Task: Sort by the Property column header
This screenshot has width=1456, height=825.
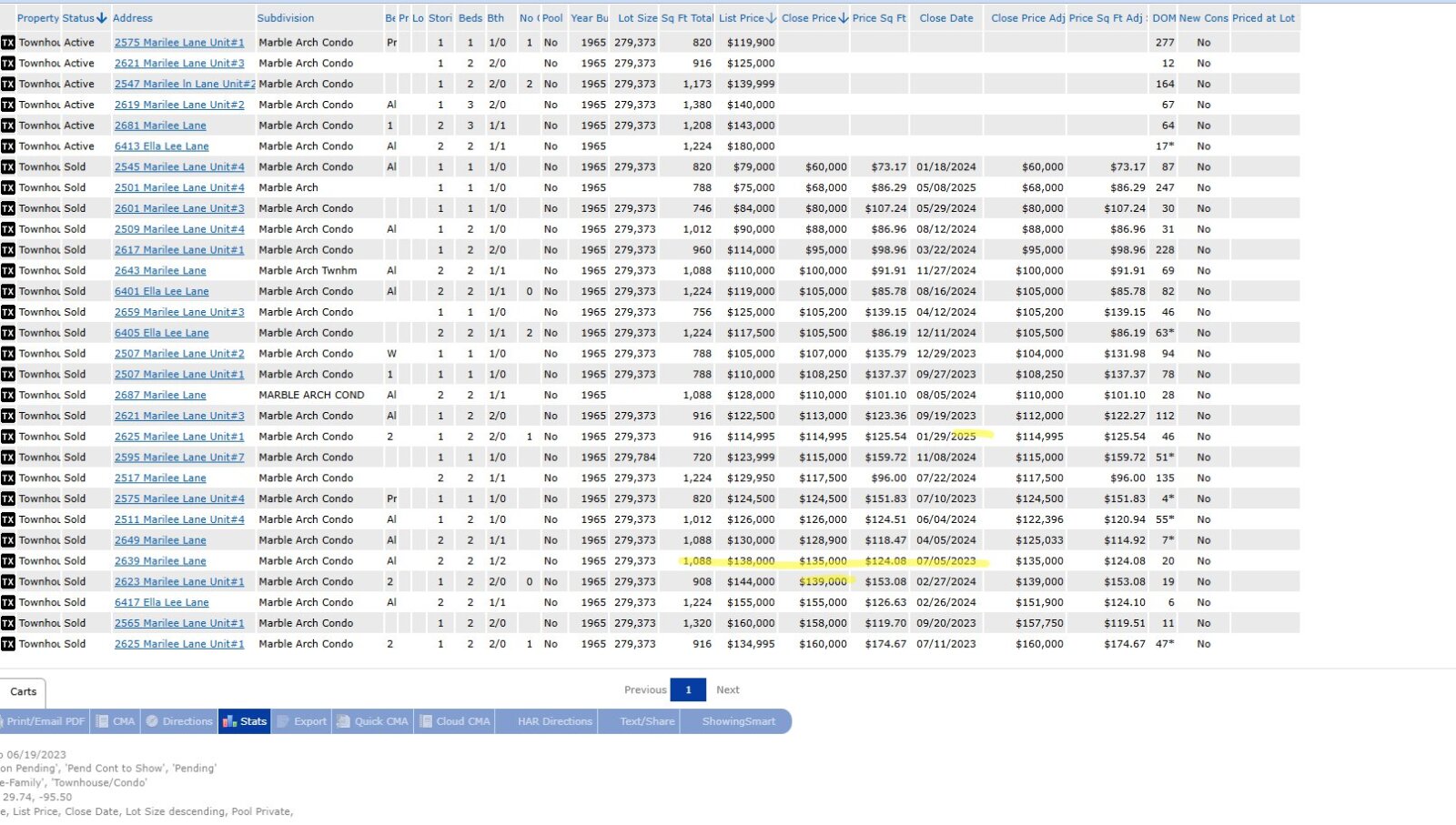Action: coord(38,18)
